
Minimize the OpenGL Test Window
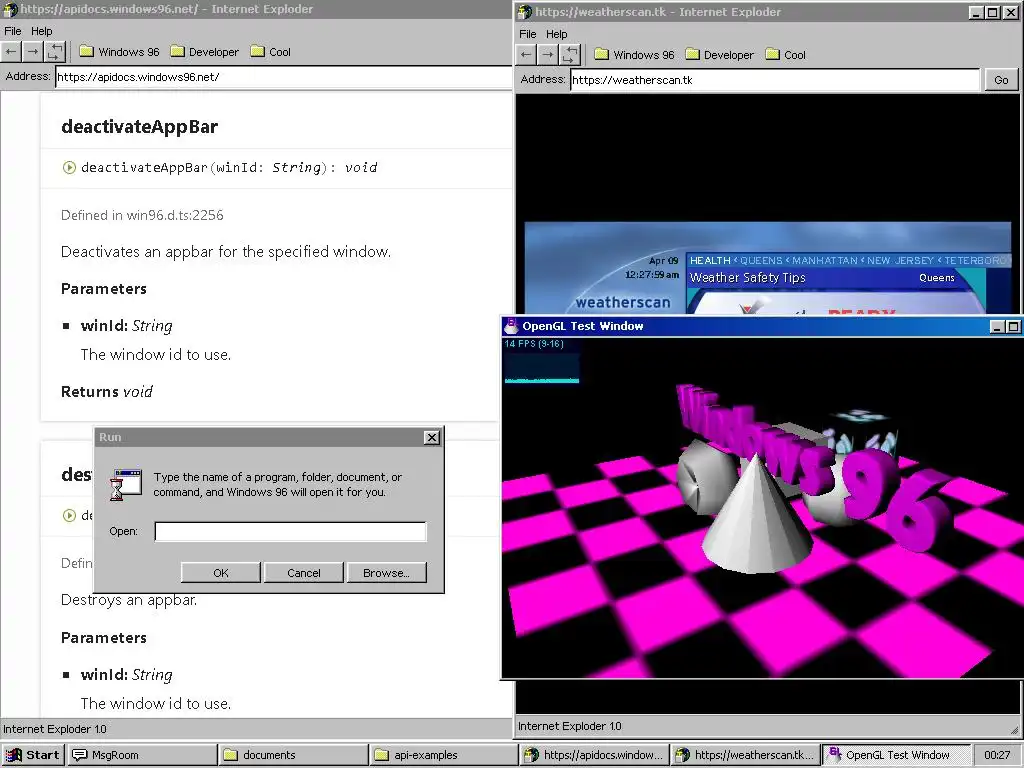click(x=997, y=327)
